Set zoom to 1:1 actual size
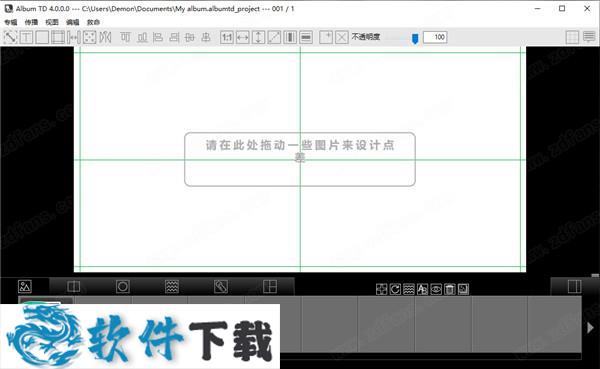 [227, 37]
